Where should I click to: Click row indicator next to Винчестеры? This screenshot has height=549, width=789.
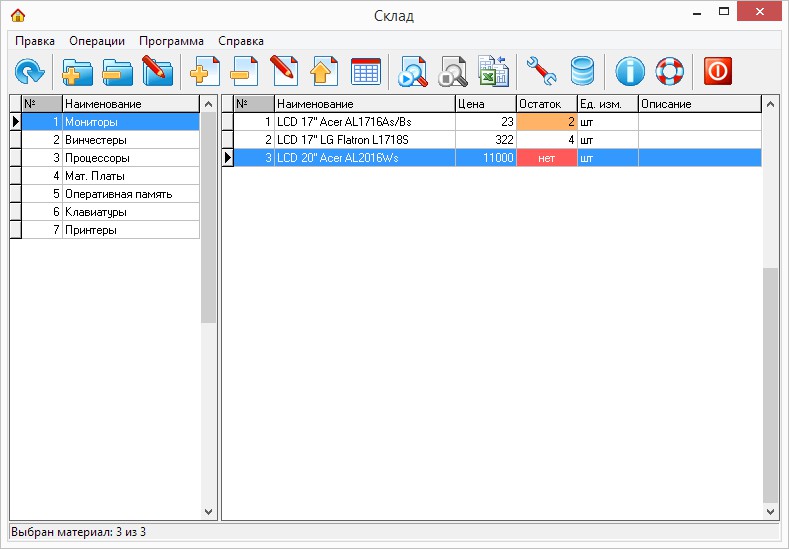16,140
